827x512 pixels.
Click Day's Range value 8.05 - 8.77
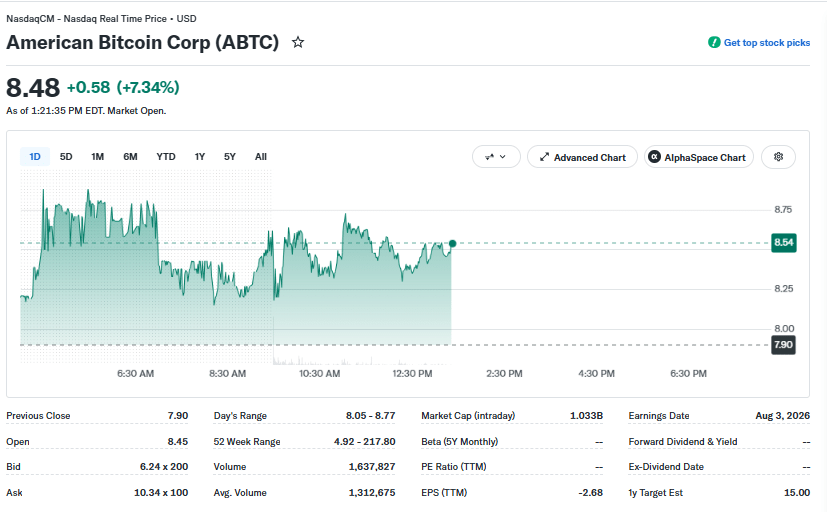pyautogui.click(x=370, y=416)
